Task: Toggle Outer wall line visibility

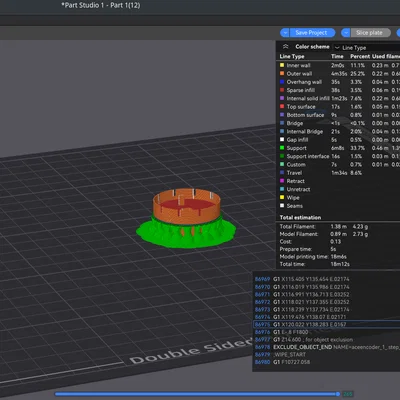Action: [338, 74]
